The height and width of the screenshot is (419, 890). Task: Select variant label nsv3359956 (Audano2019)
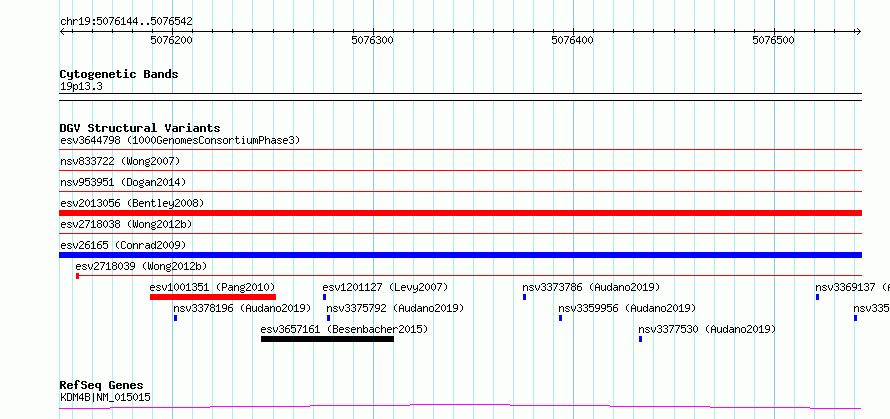click(627, 308)
